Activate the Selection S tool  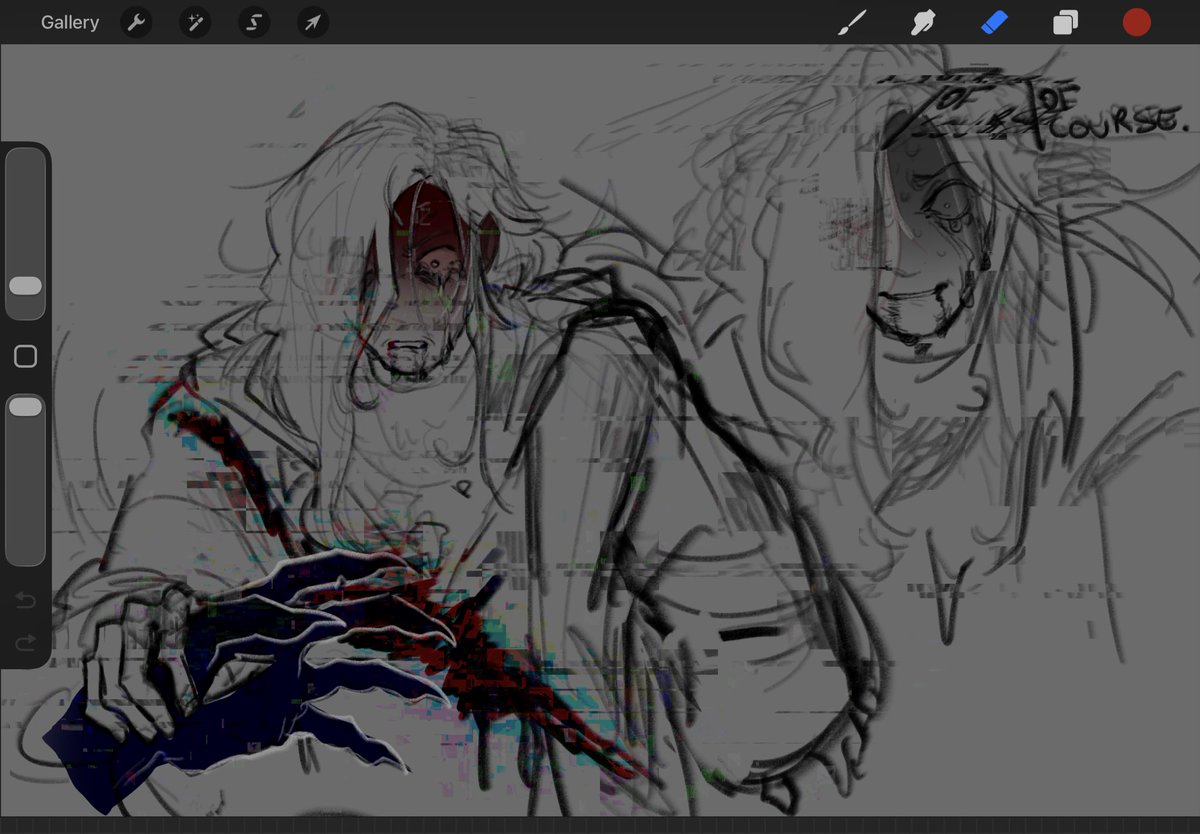(254, 22)
